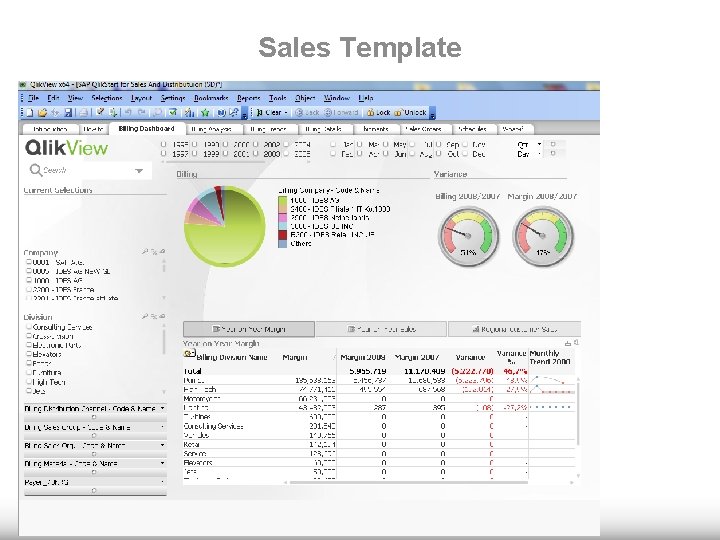Open the Clear button dropdown arrow
Viewport: 720px width, 540px height.
286,112
